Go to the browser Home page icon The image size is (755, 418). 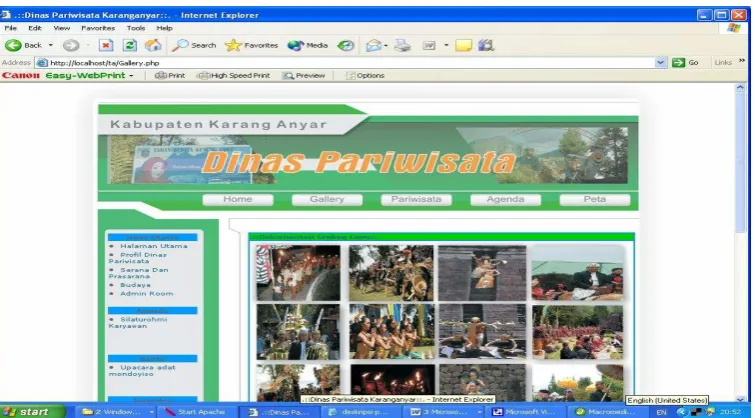(x=153, y=45)
